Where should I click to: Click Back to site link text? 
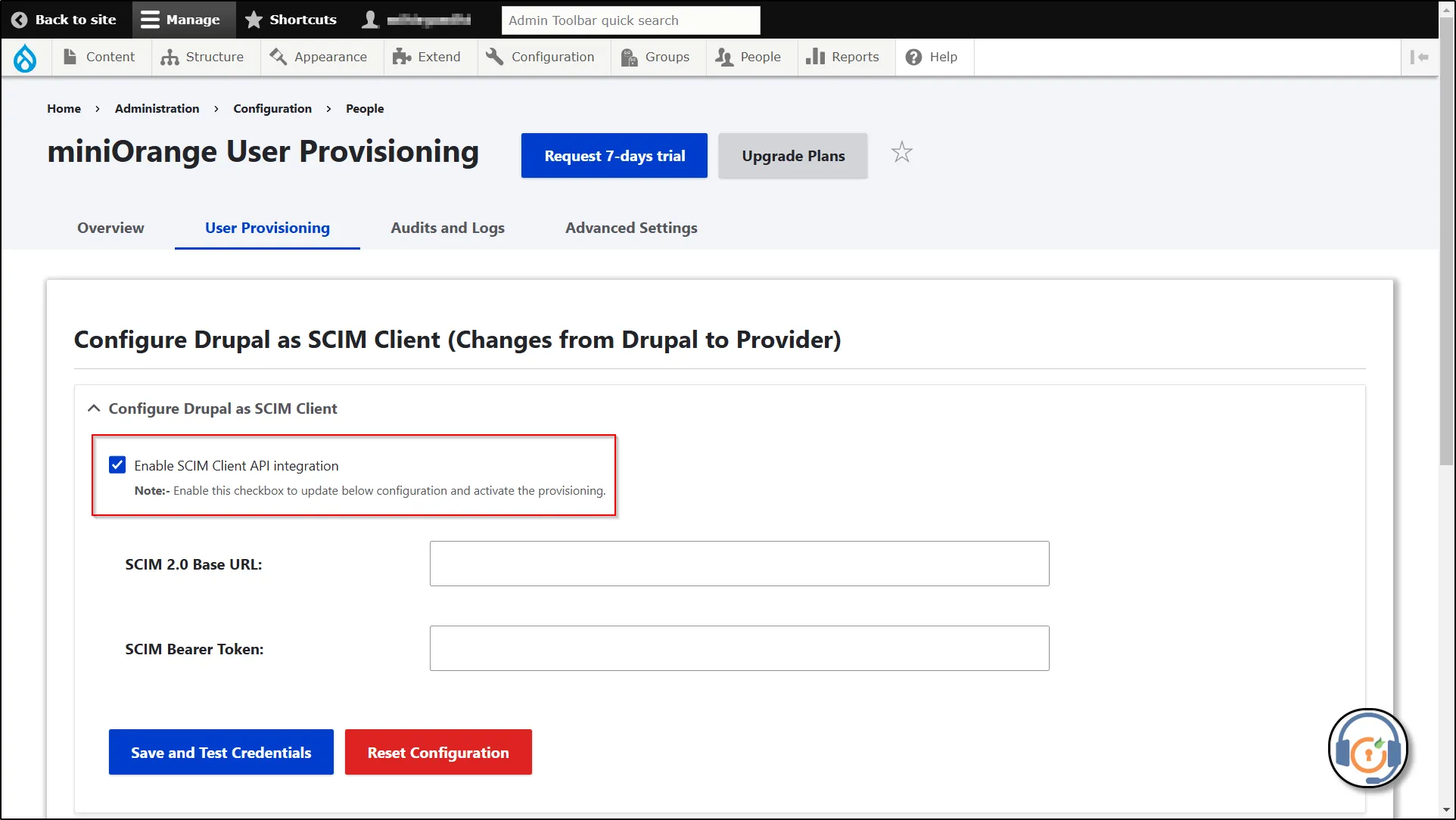pos(76,20)
